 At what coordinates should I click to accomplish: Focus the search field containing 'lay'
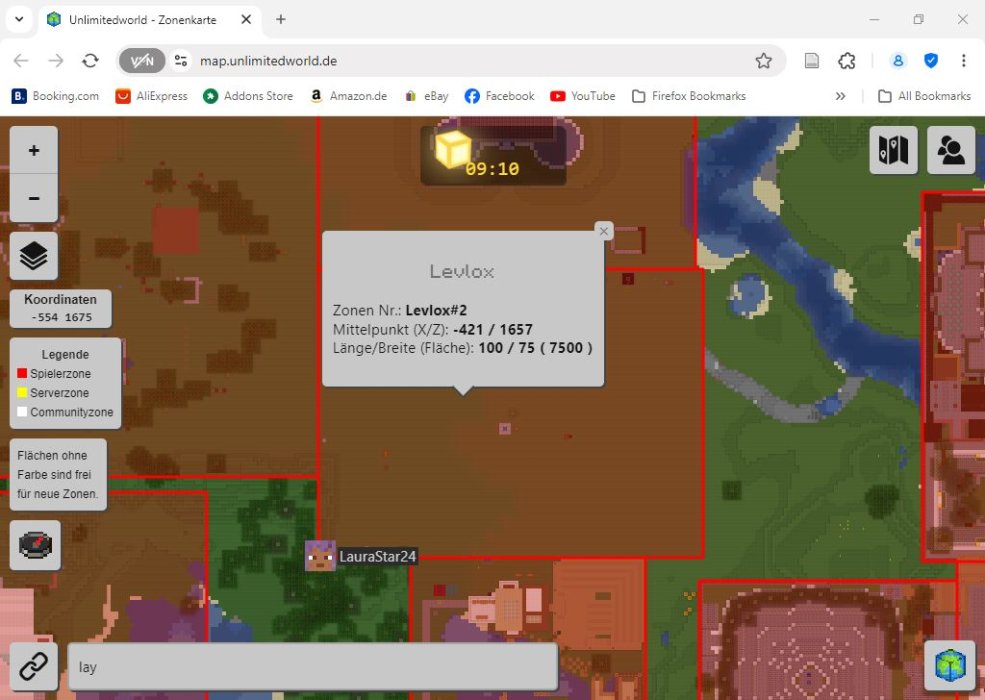coord(313,667)
